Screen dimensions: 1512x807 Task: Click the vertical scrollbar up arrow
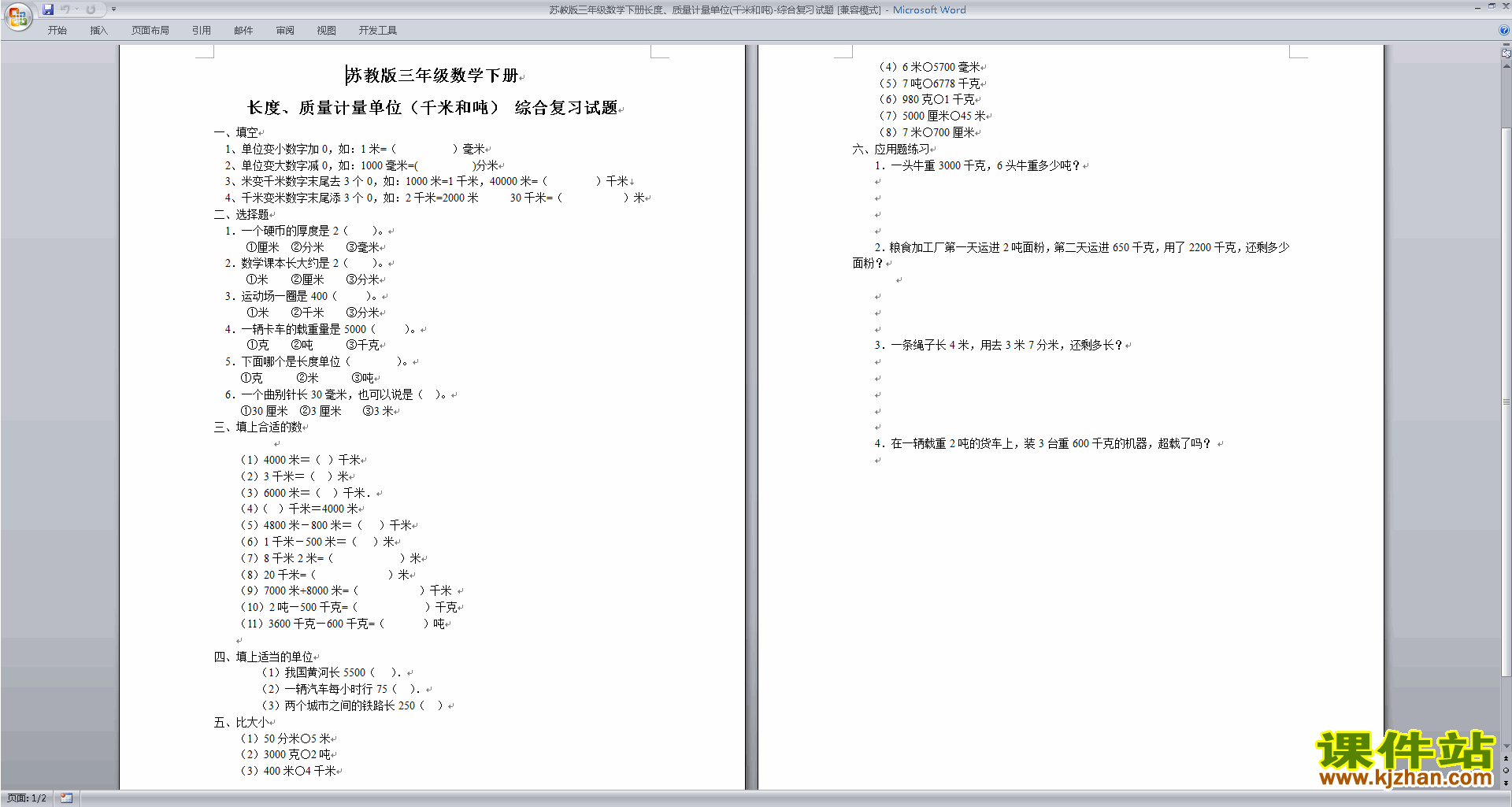point(1506,66)
